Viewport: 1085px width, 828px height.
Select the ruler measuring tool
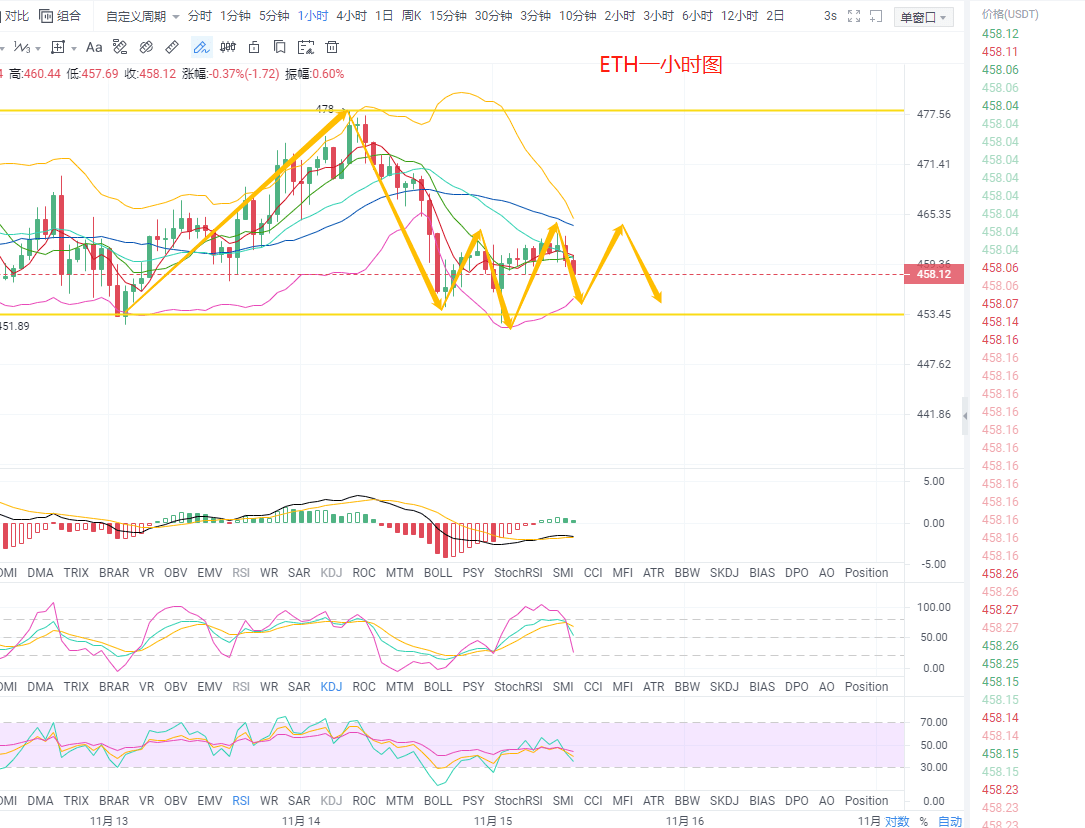point(172,47)
